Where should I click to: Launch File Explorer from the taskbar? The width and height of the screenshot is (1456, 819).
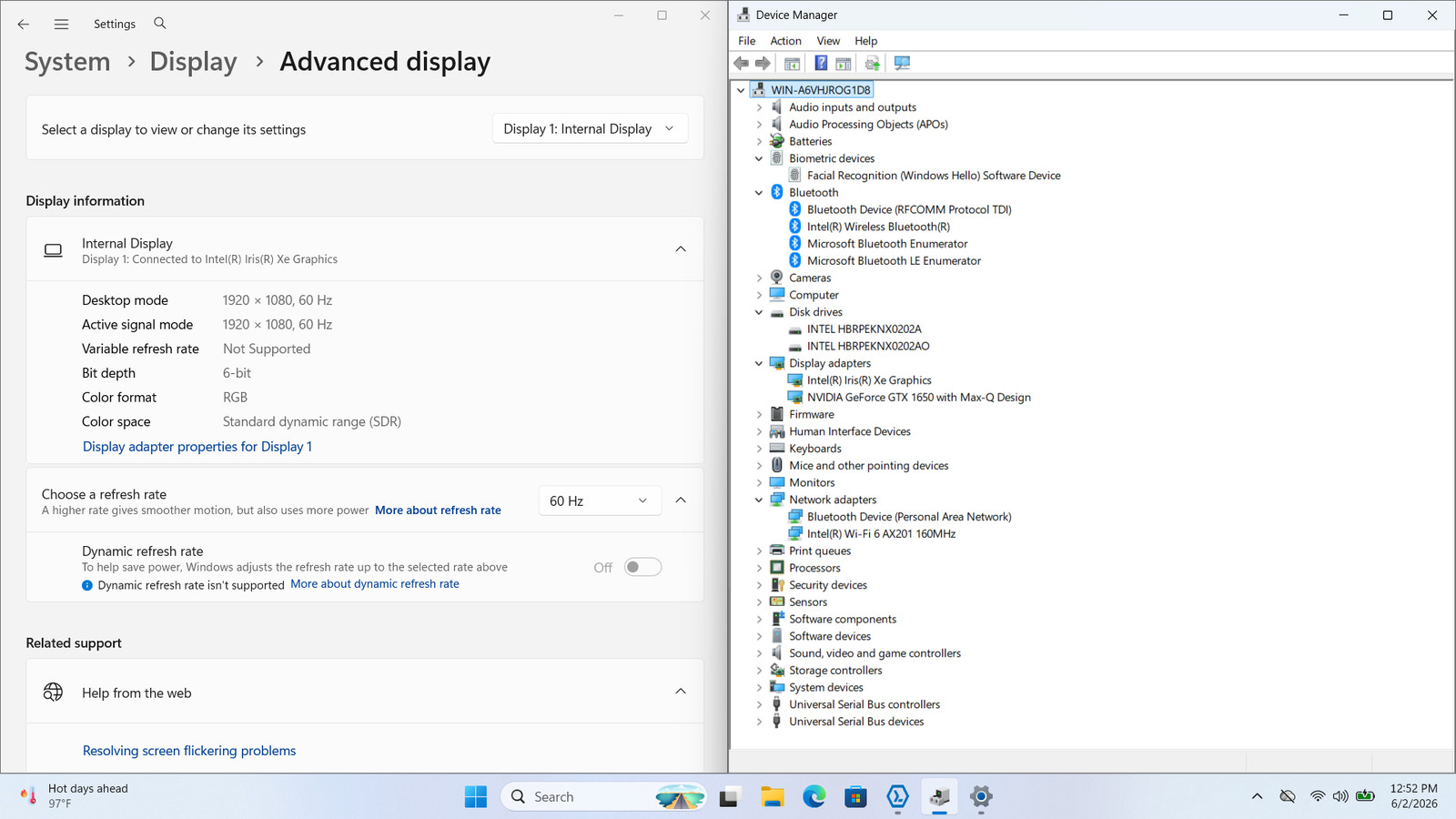tap(773, 796)
